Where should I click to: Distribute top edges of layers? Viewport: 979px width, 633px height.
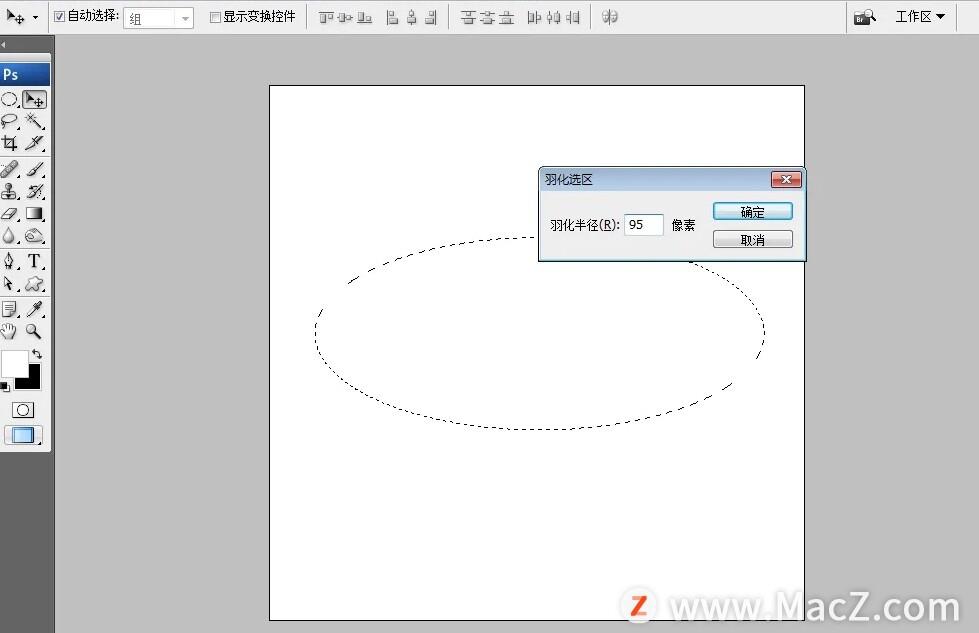pos(468,17)
